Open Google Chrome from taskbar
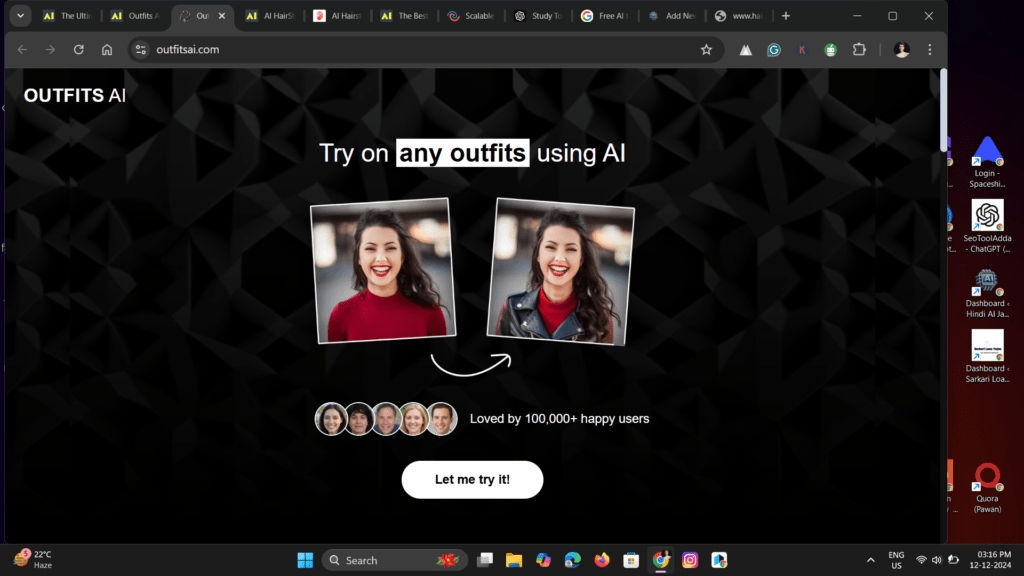The height and width of the screenshot is (576, 1024). (x=660, y=560)
